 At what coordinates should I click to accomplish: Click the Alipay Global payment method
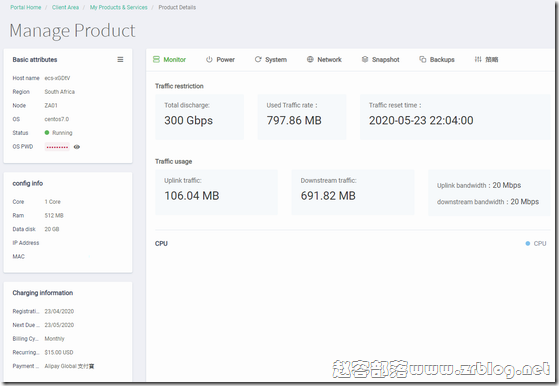(69, 366)
